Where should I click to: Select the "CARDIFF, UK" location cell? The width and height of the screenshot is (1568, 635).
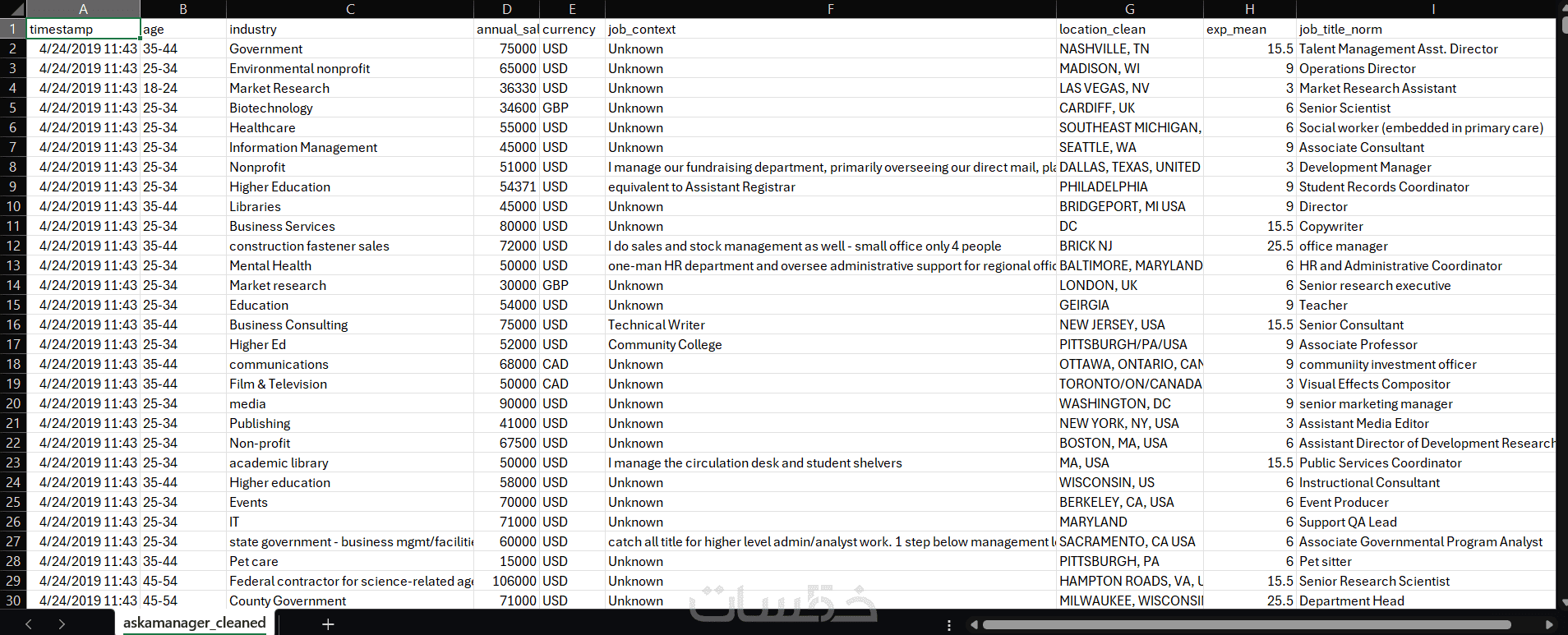click(1130, 108)
